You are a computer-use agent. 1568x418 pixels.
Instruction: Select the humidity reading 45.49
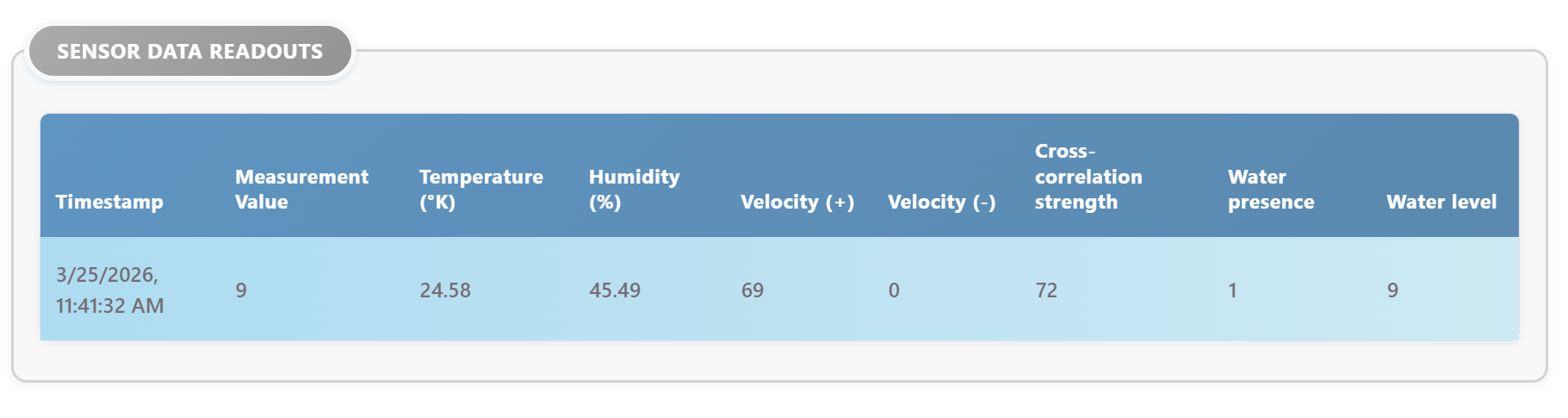tap(615, 290)
